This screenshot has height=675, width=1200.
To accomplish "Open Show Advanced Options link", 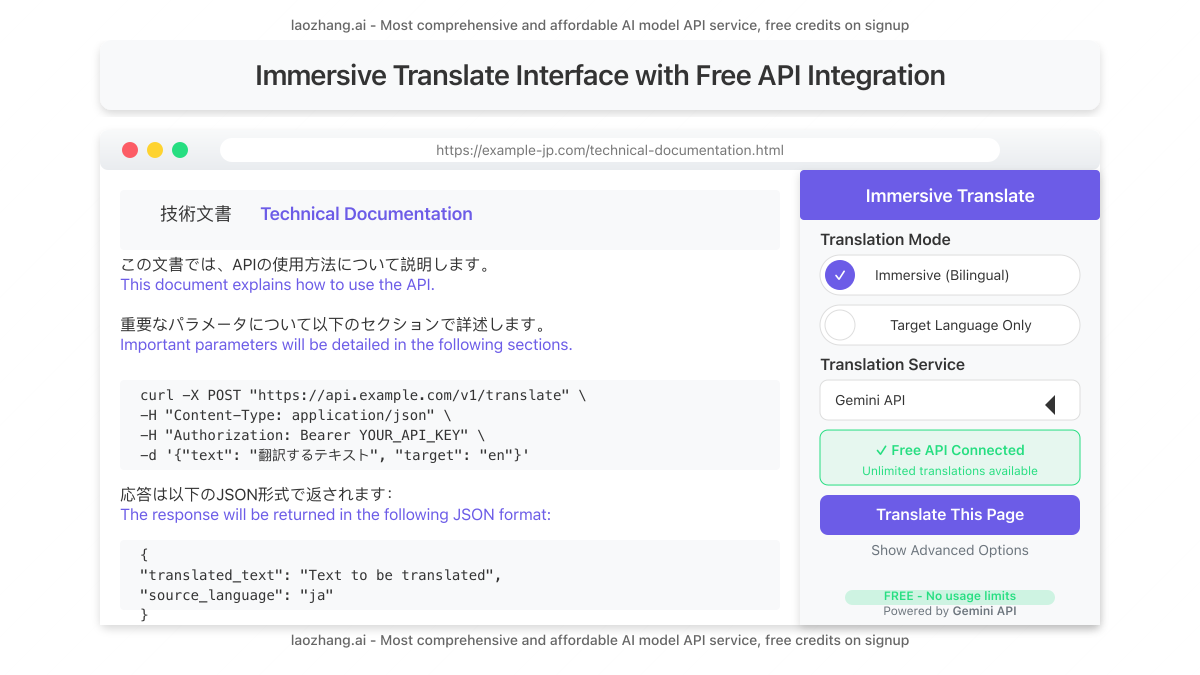I will click(x=950, y=550).
